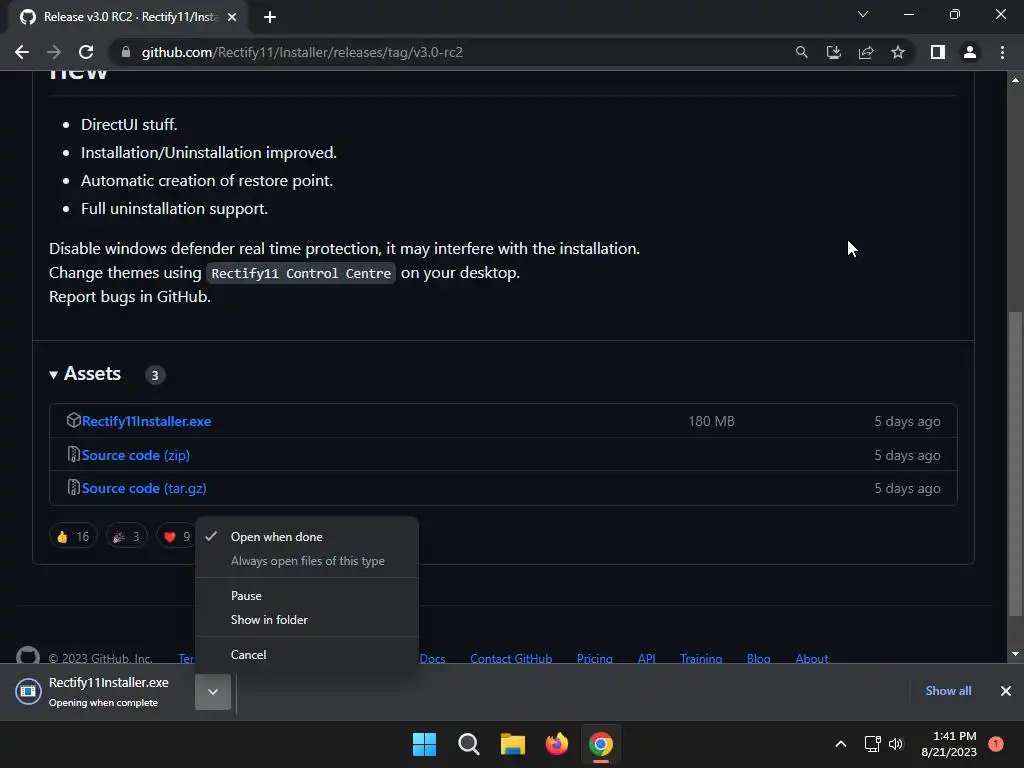Toggle Open when done option

[x=307, y=537]
